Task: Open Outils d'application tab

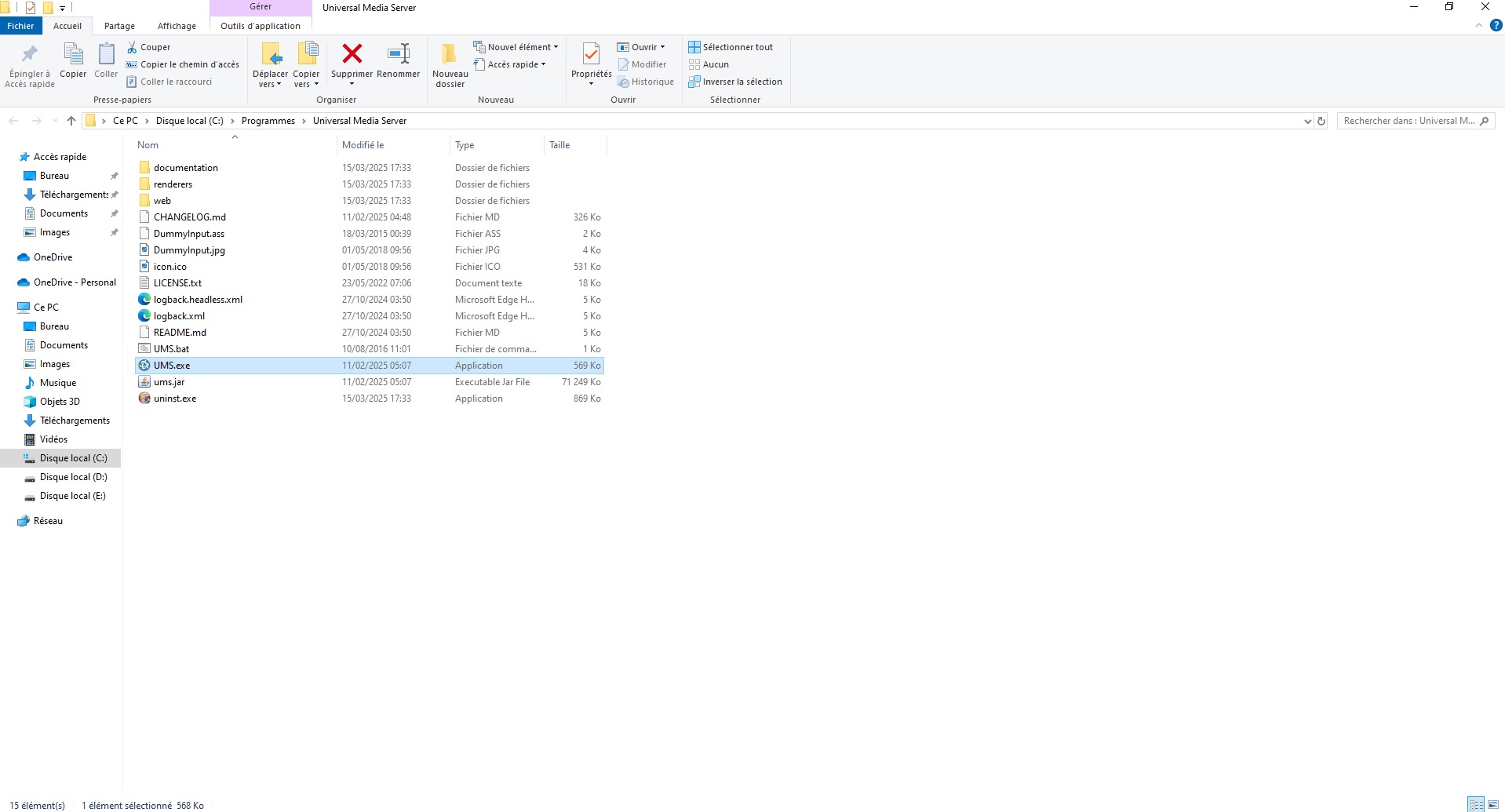Action: (x=261, y=26)
